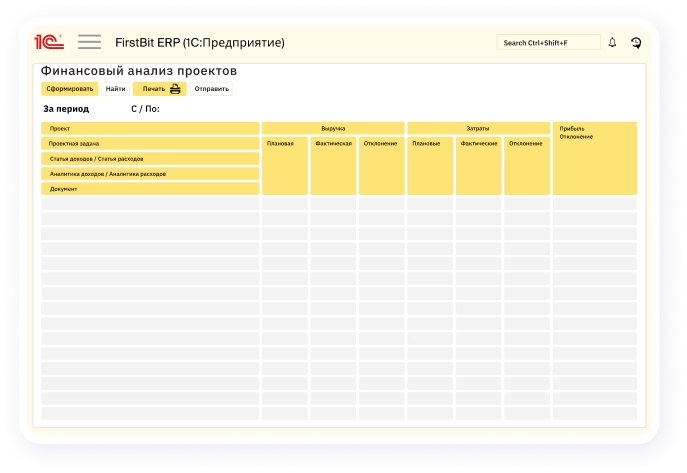Click the 1C logo icon

[x=49, y=42]
